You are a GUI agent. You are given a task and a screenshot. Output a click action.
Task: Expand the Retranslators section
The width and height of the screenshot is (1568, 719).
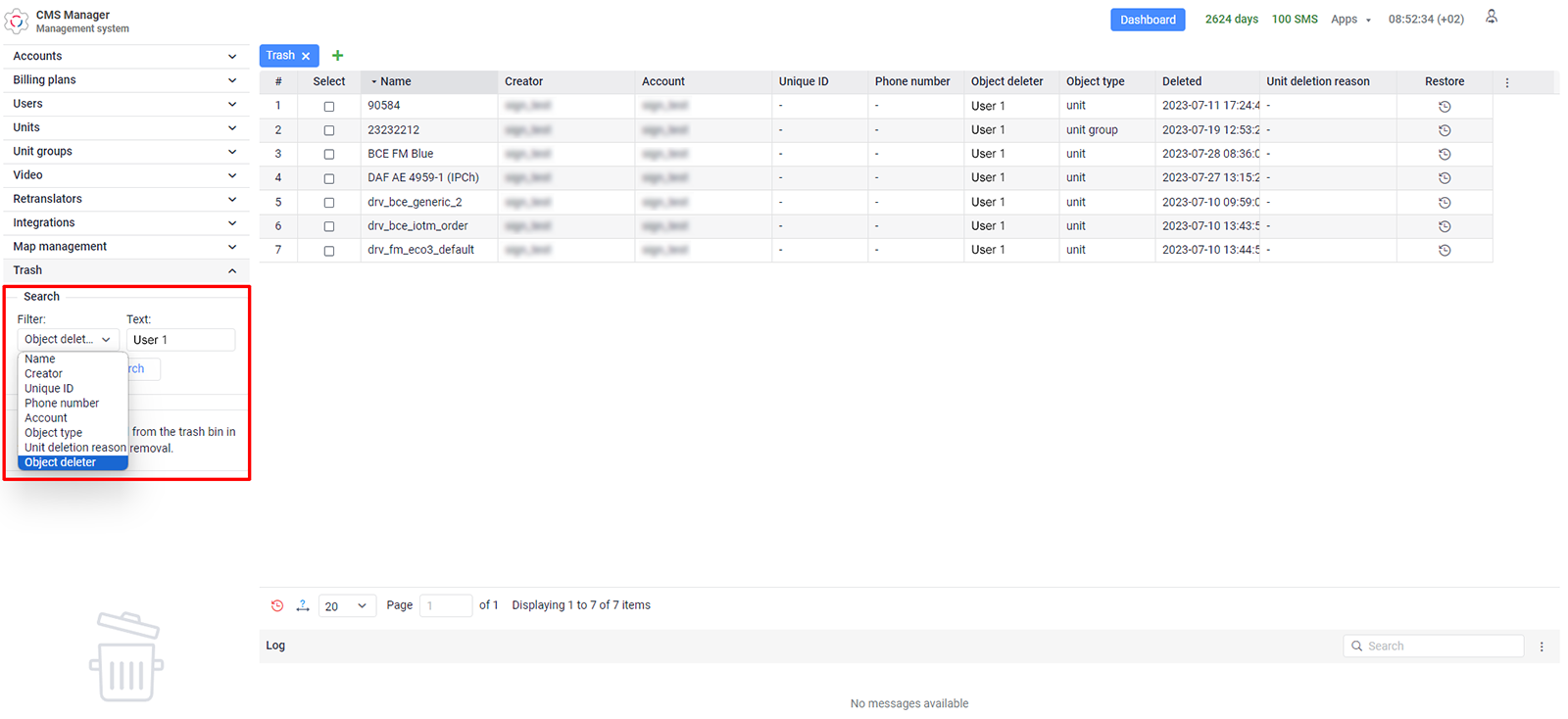[126, 199]
